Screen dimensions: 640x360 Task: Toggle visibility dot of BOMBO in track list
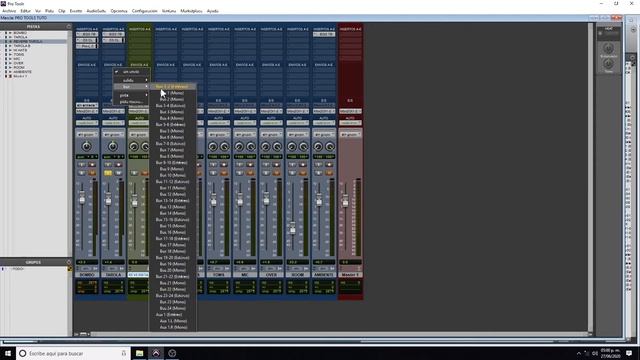point(6,33)
